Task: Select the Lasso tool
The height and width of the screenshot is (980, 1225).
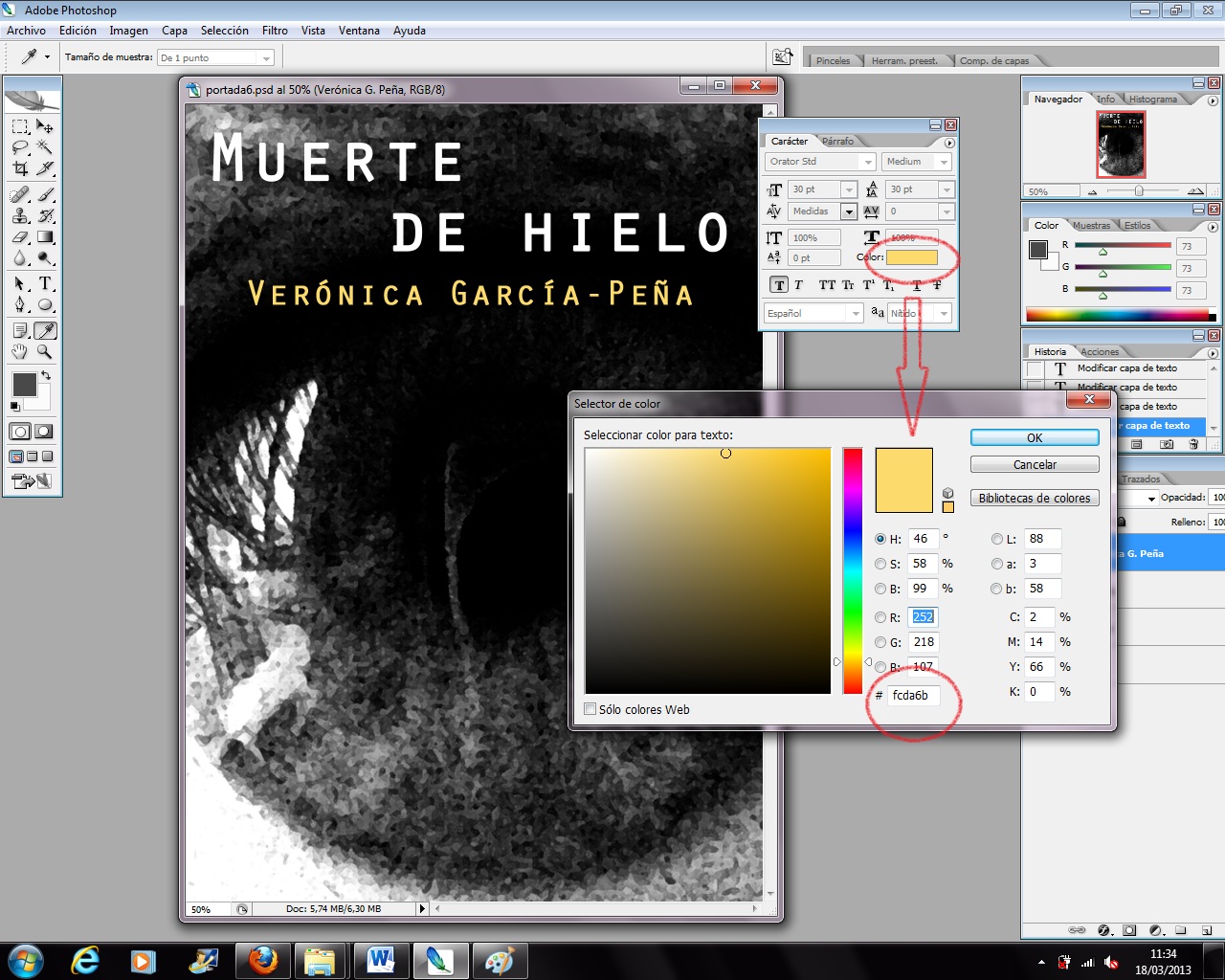Action: [x=20, y=147]
